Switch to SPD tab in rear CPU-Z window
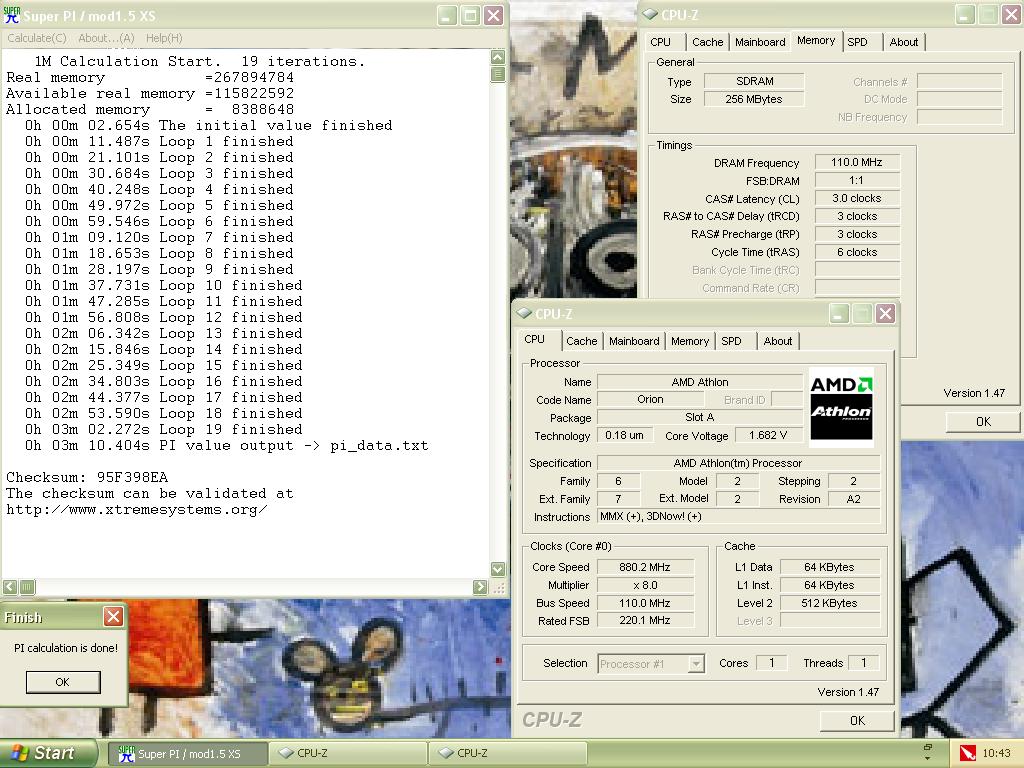The image size is (1024, 768). click(857, 42)
